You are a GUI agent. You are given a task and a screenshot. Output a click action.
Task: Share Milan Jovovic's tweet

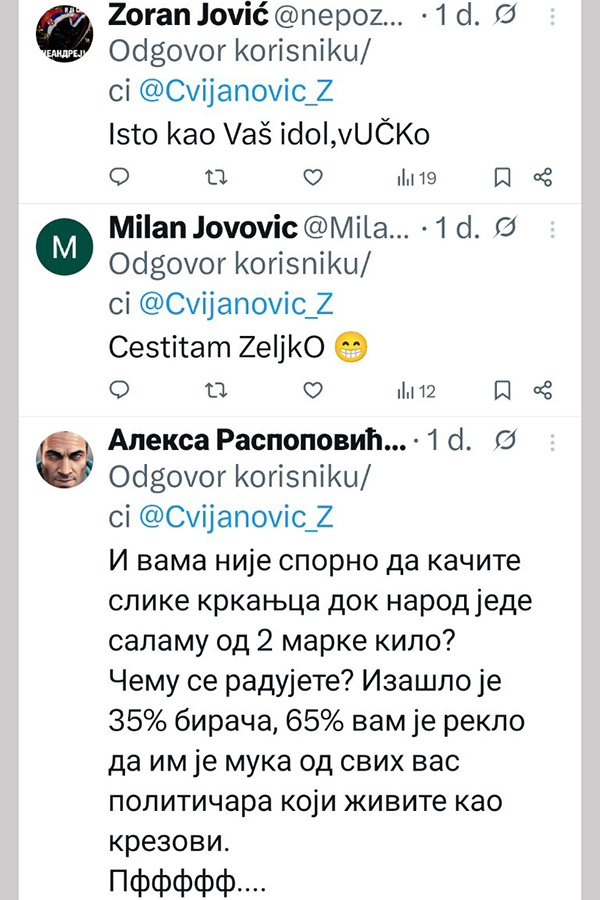(543, 390)
